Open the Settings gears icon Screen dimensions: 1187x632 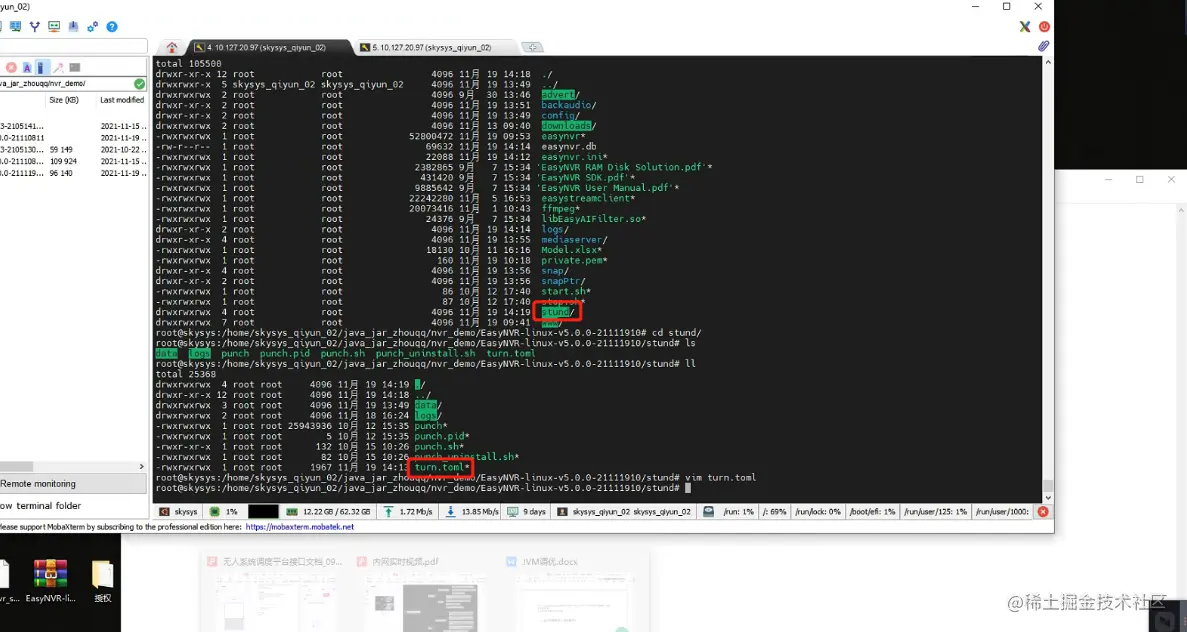click(x=92, y=26)
